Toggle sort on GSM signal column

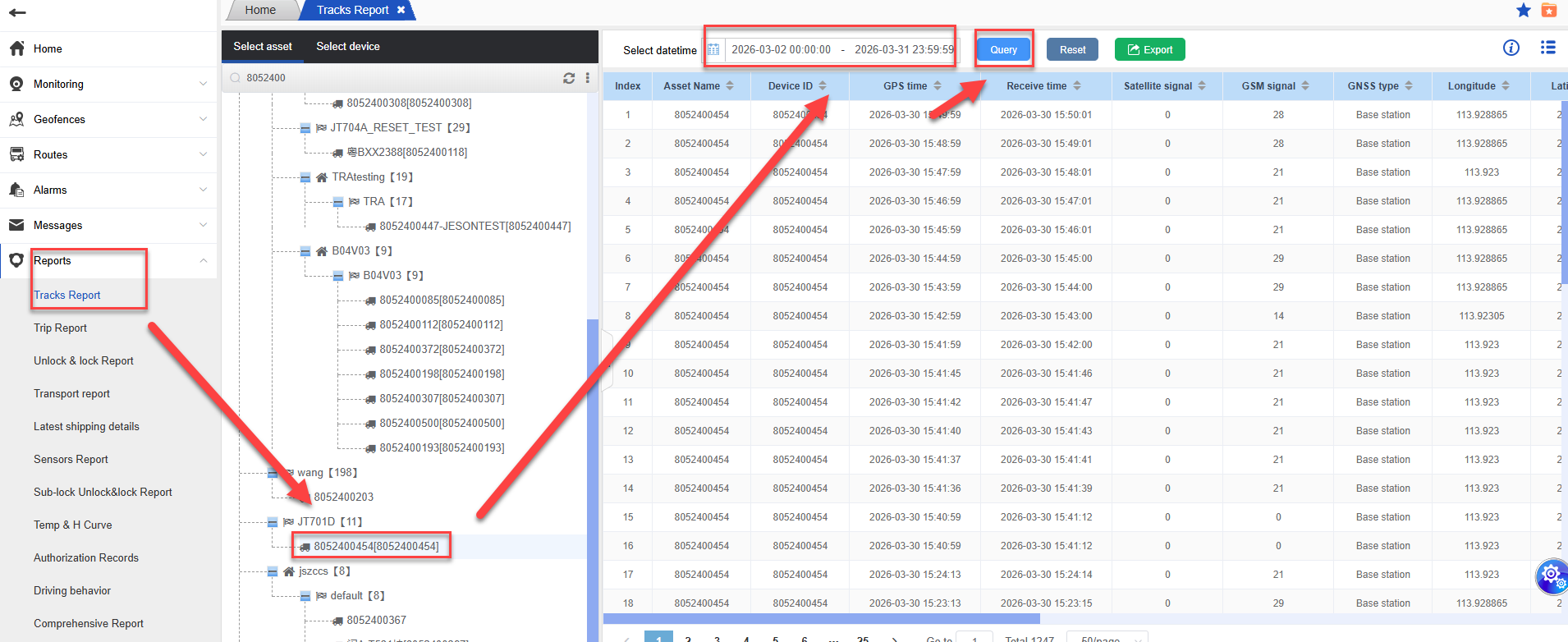(x=1304, y=86)
